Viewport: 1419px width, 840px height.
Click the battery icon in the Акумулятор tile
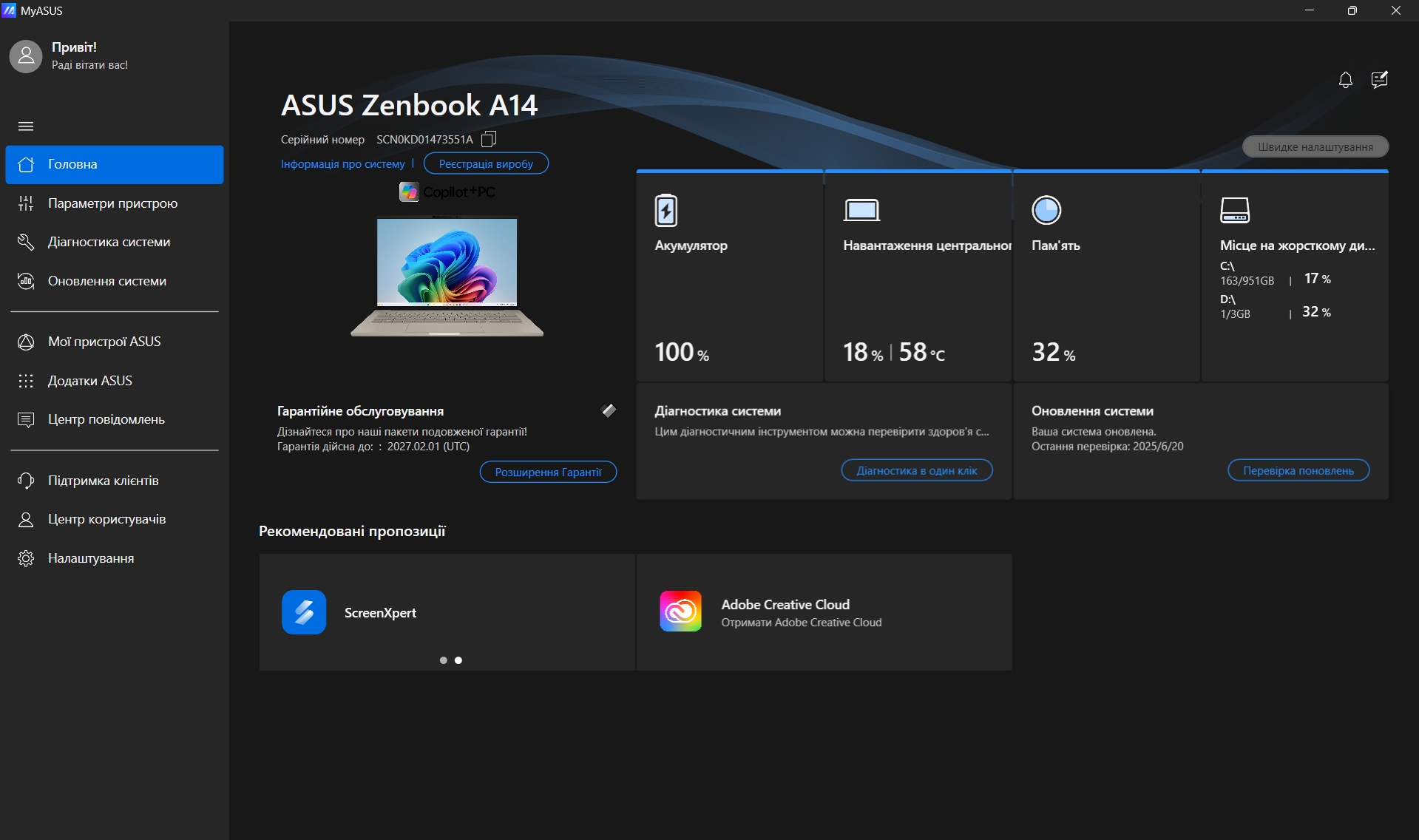[666, 210]
